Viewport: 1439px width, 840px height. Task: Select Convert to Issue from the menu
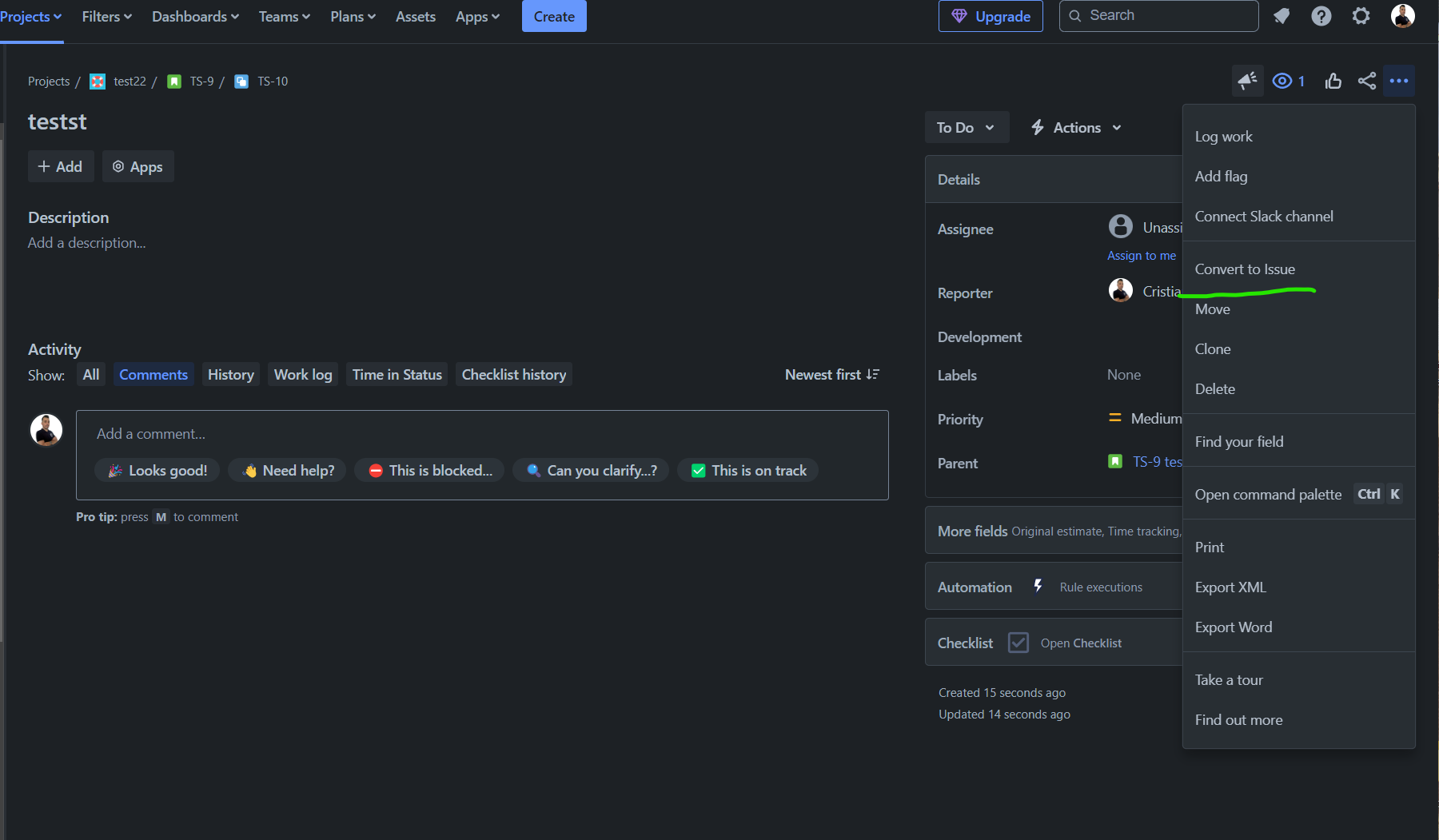click(x=1245, y=269)
